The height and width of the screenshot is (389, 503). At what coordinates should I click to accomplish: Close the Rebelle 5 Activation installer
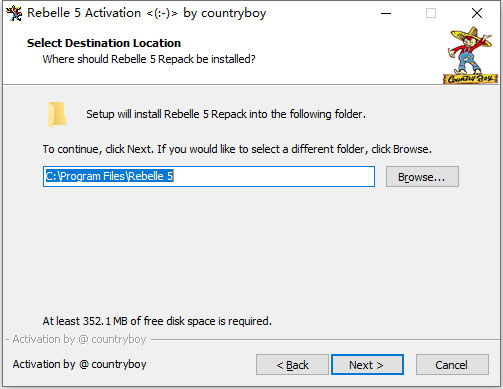click(x=477, y=13)
